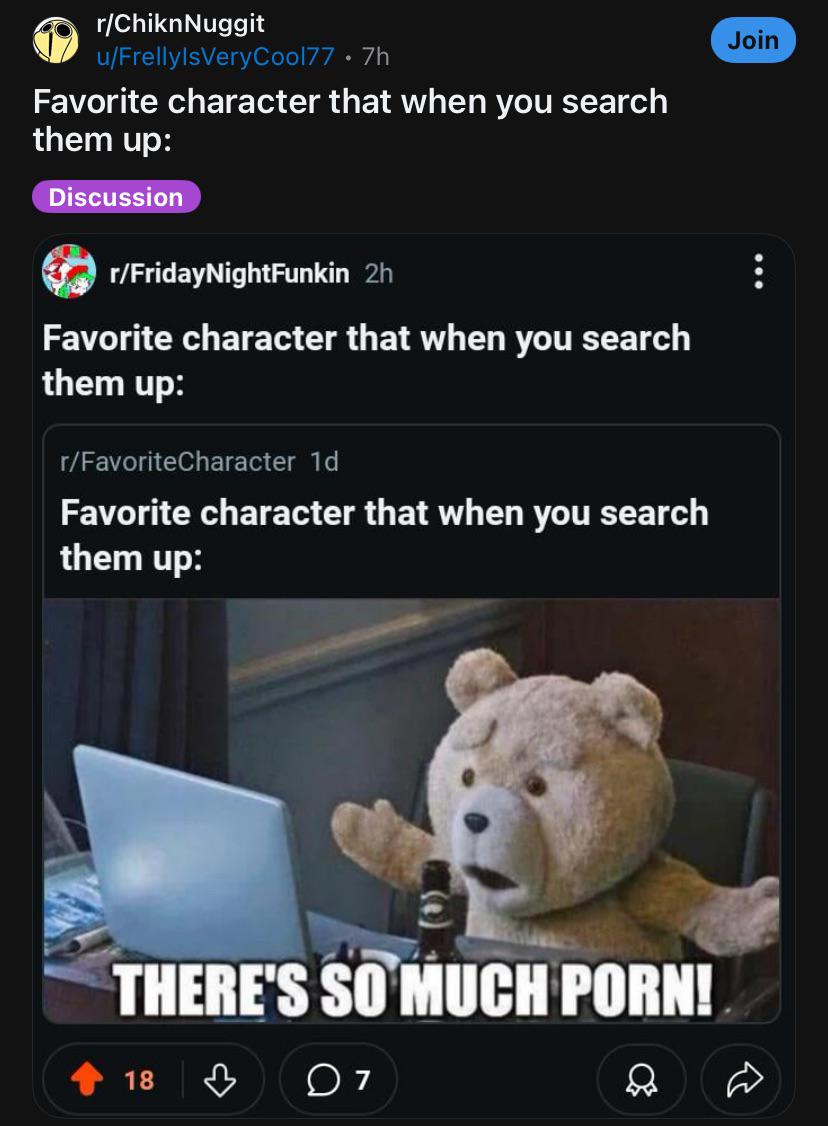Screen dimensions: 828x1126
Task: Downvote the post
Action: tap(218, 1079)
